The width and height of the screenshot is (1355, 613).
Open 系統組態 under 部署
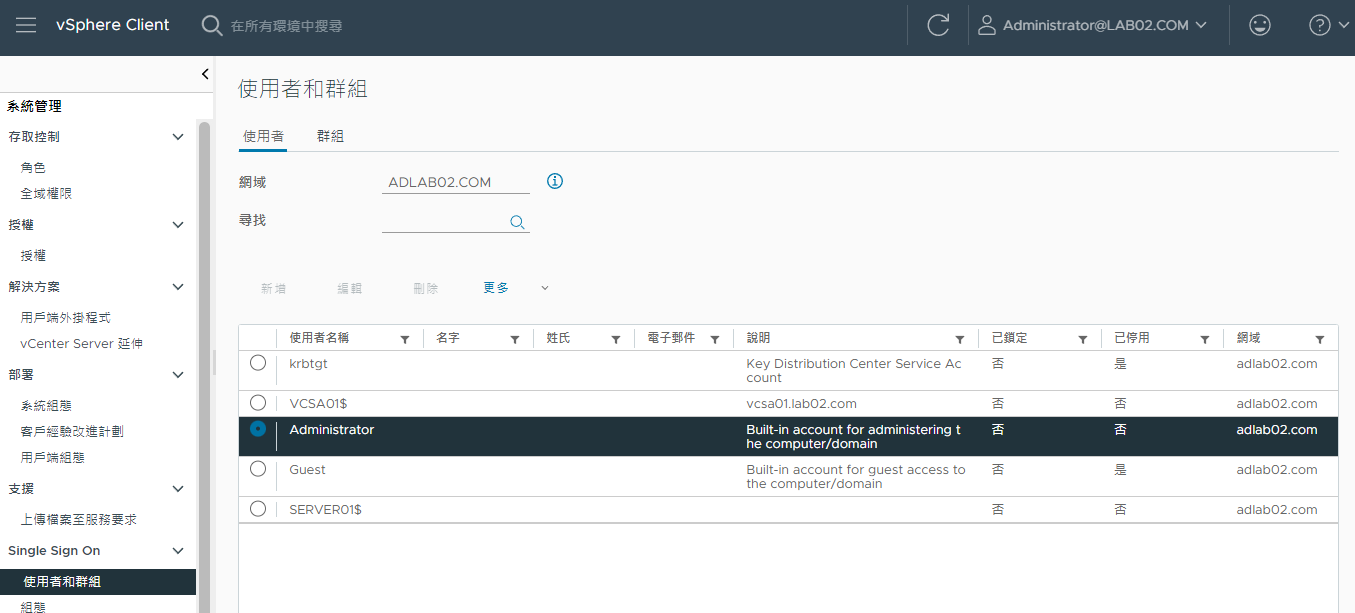(46, 406)
